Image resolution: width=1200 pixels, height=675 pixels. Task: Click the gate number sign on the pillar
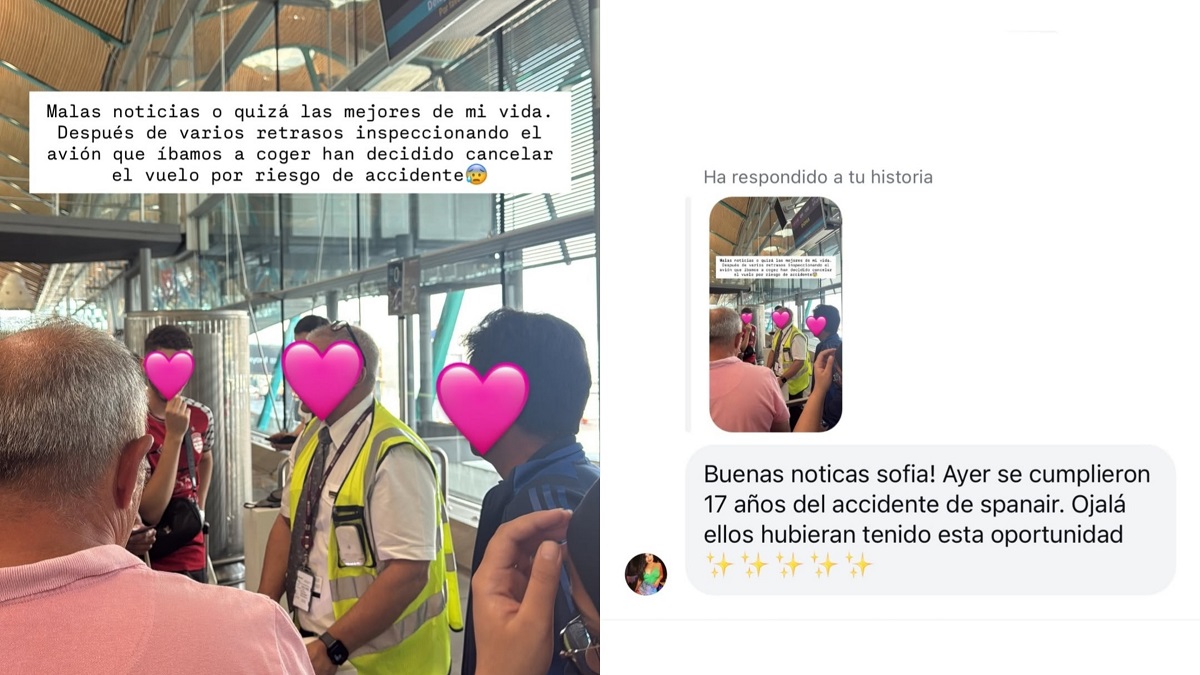tap(402, 285)
